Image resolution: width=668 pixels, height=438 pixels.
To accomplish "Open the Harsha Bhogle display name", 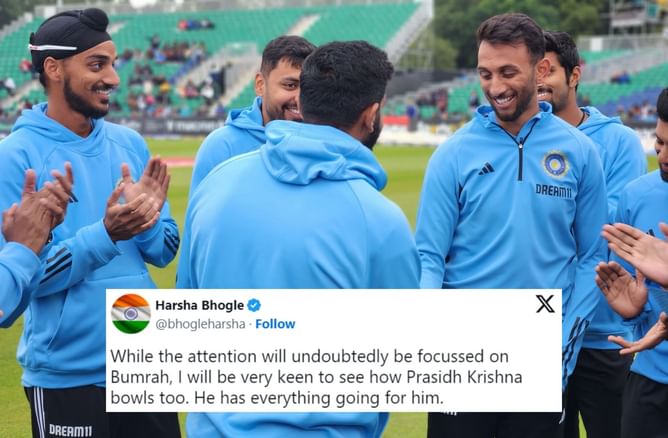I will click(x=199, y=305).
